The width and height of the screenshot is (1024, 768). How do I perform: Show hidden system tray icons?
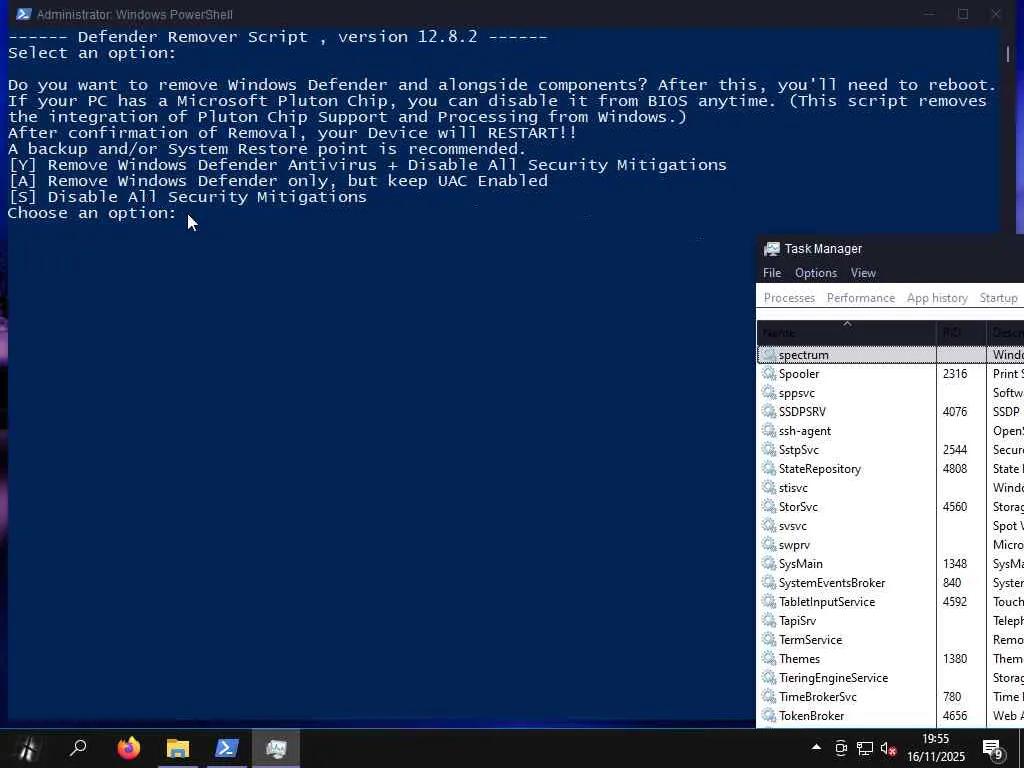816,748
